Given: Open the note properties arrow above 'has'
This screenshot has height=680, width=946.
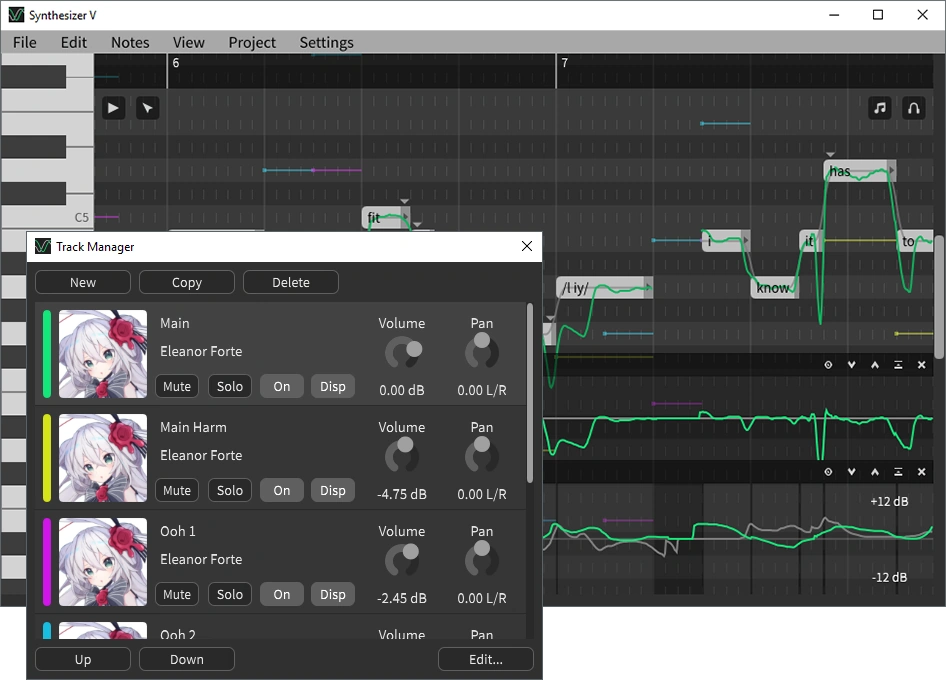Looking at the screenshot, I should click(829, 154).
